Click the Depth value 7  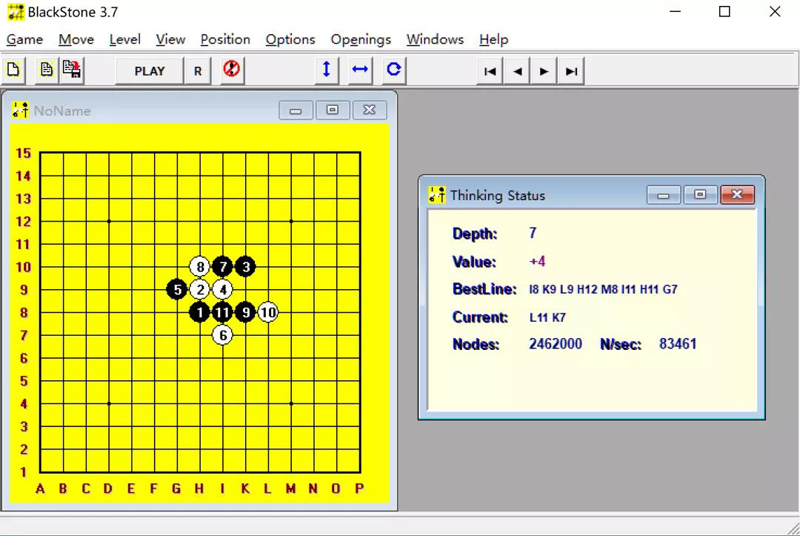pyautogui.click(x=533, y=234)
